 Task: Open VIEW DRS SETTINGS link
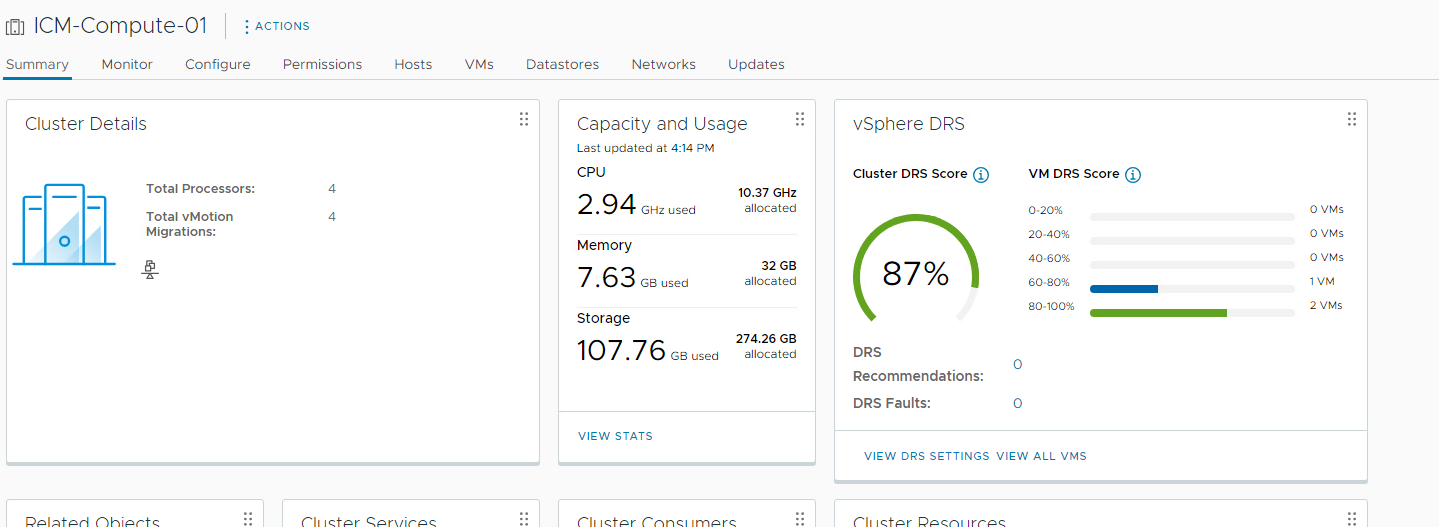coord(927,456)
